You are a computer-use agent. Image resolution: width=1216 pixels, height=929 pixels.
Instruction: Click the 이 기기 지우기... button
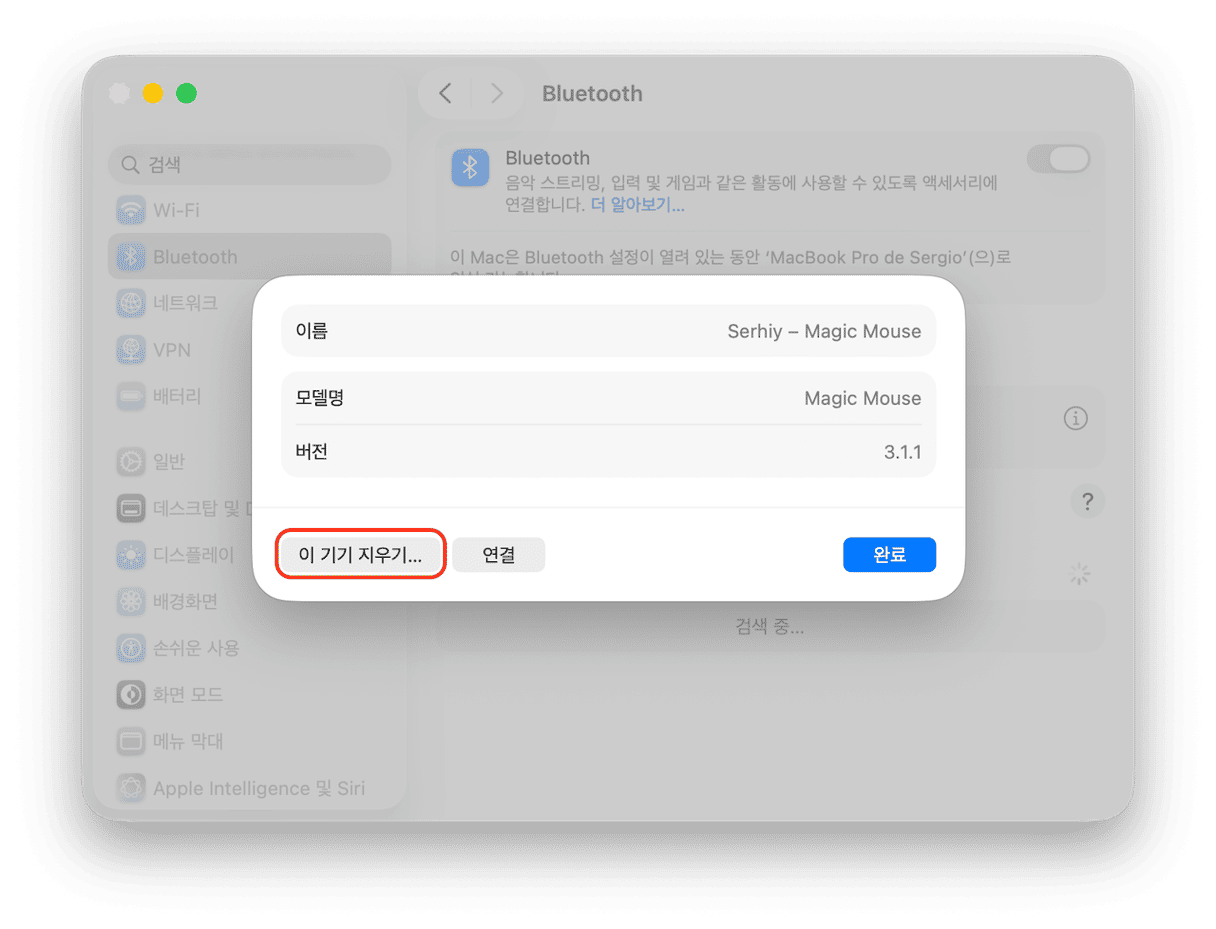[x=360, y=555]
